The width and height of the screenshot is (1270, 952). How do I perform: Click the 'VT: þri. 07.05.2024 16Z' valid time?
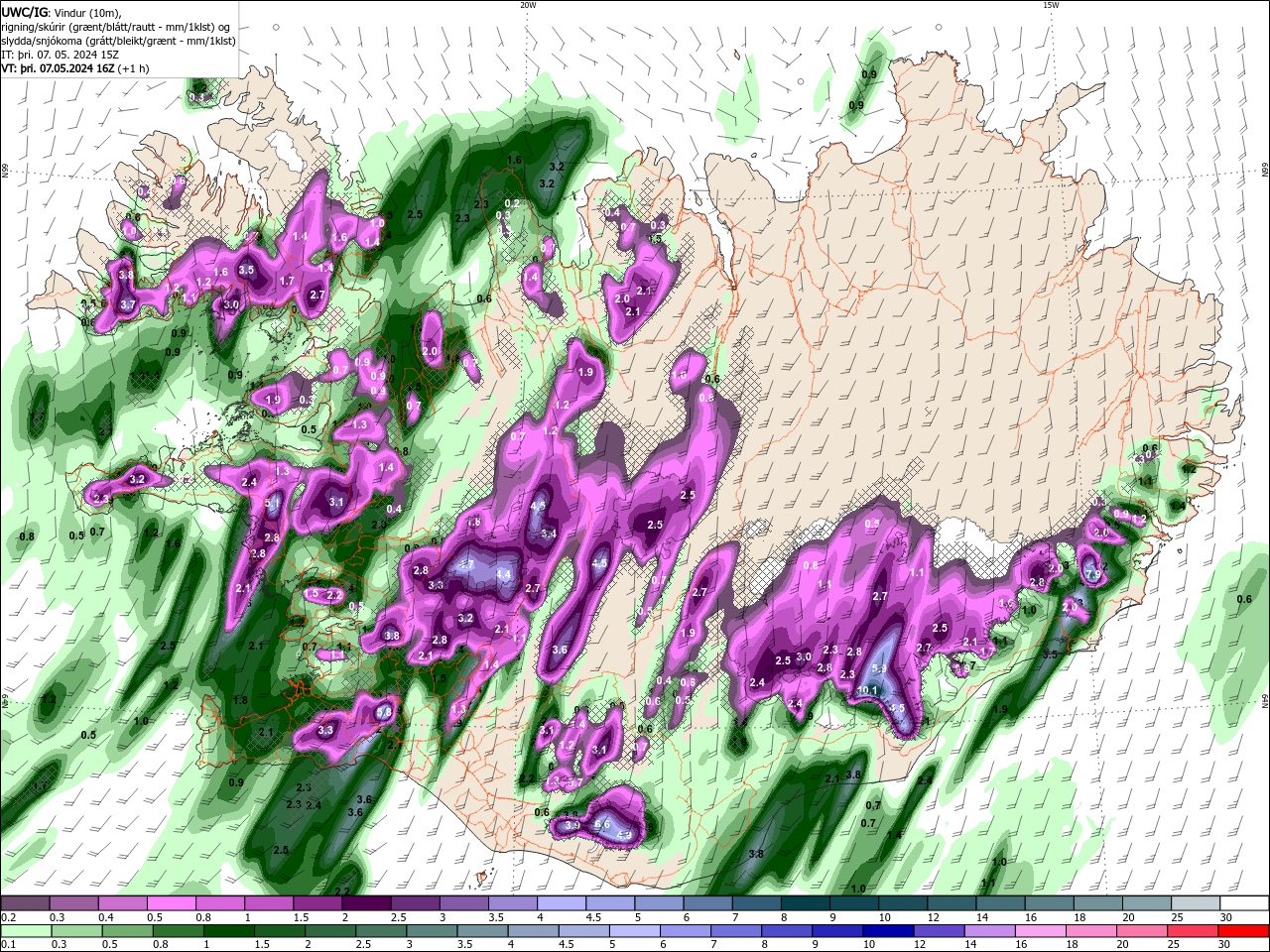59,68
